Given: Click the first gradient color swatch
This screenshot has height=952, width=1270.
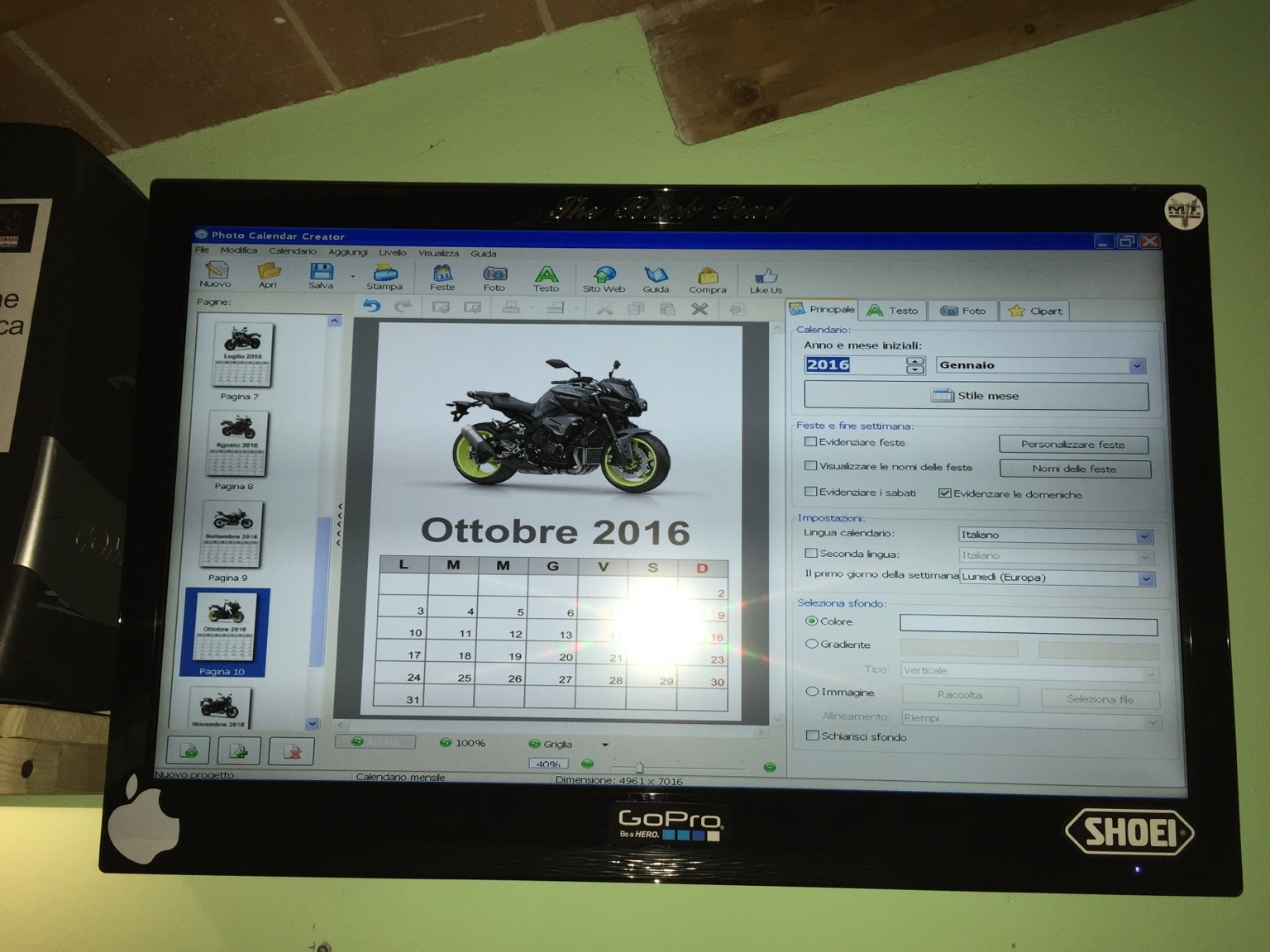Looking at the screenshot, I should (x=959, y=649).
